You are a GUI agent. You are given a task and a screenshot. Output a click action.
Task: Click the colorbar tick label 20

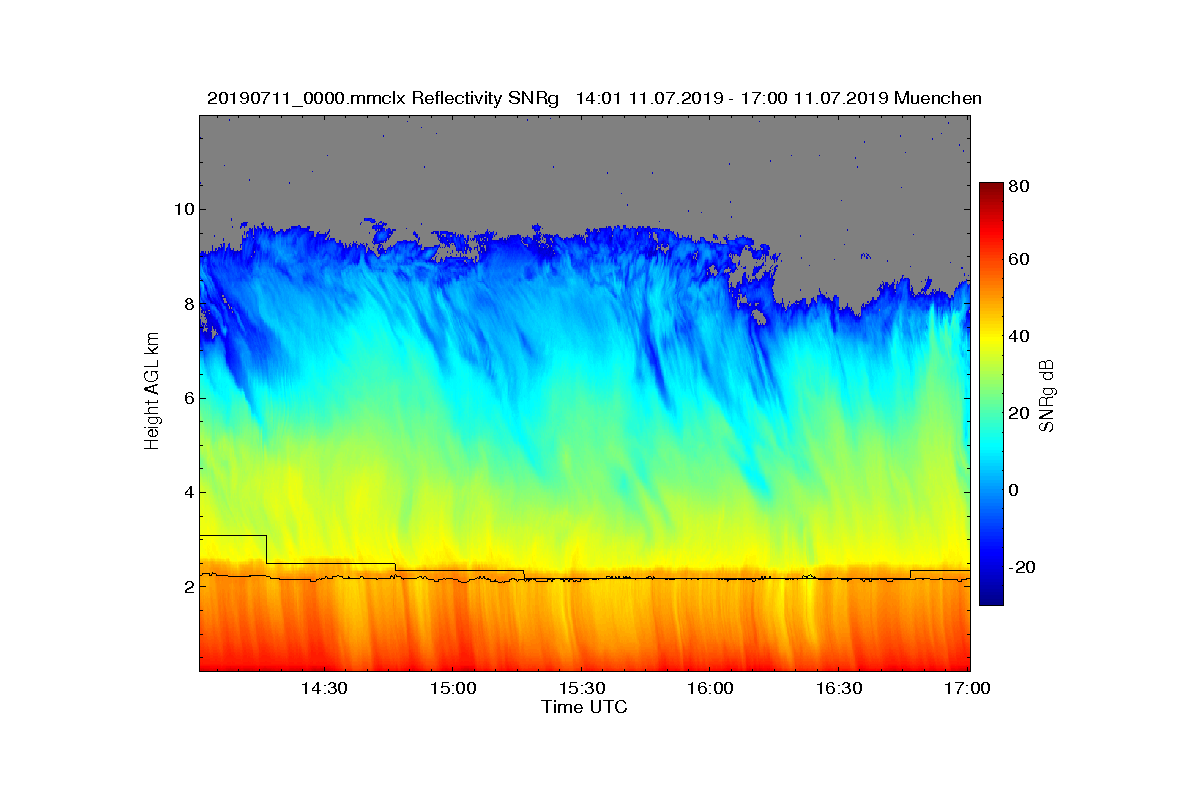point(1020,413)
